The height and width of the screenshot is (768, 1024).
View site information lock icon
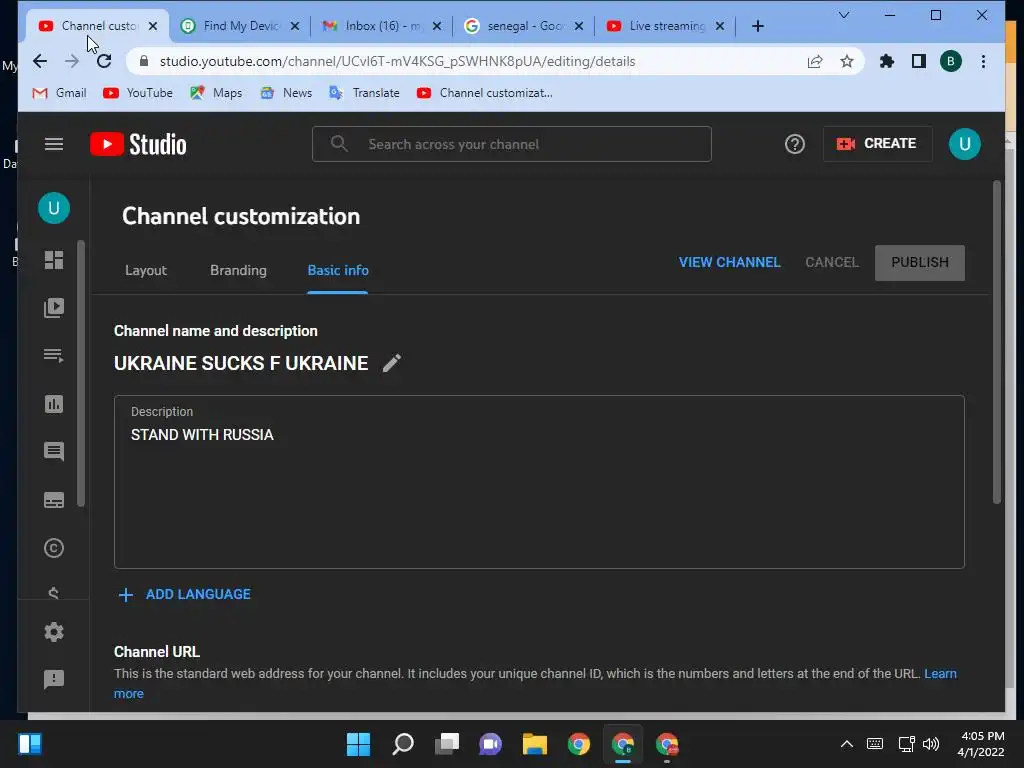point(144,61)
